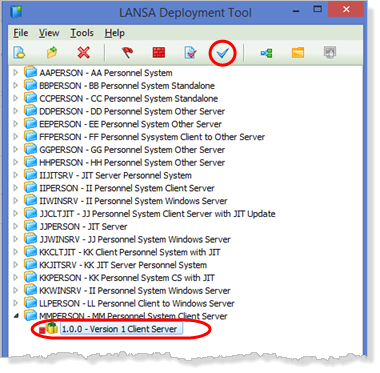The width and height of the screenshot is (380, 373).
Task: Collapse the MMPERSON tree node
Action: 16,316
